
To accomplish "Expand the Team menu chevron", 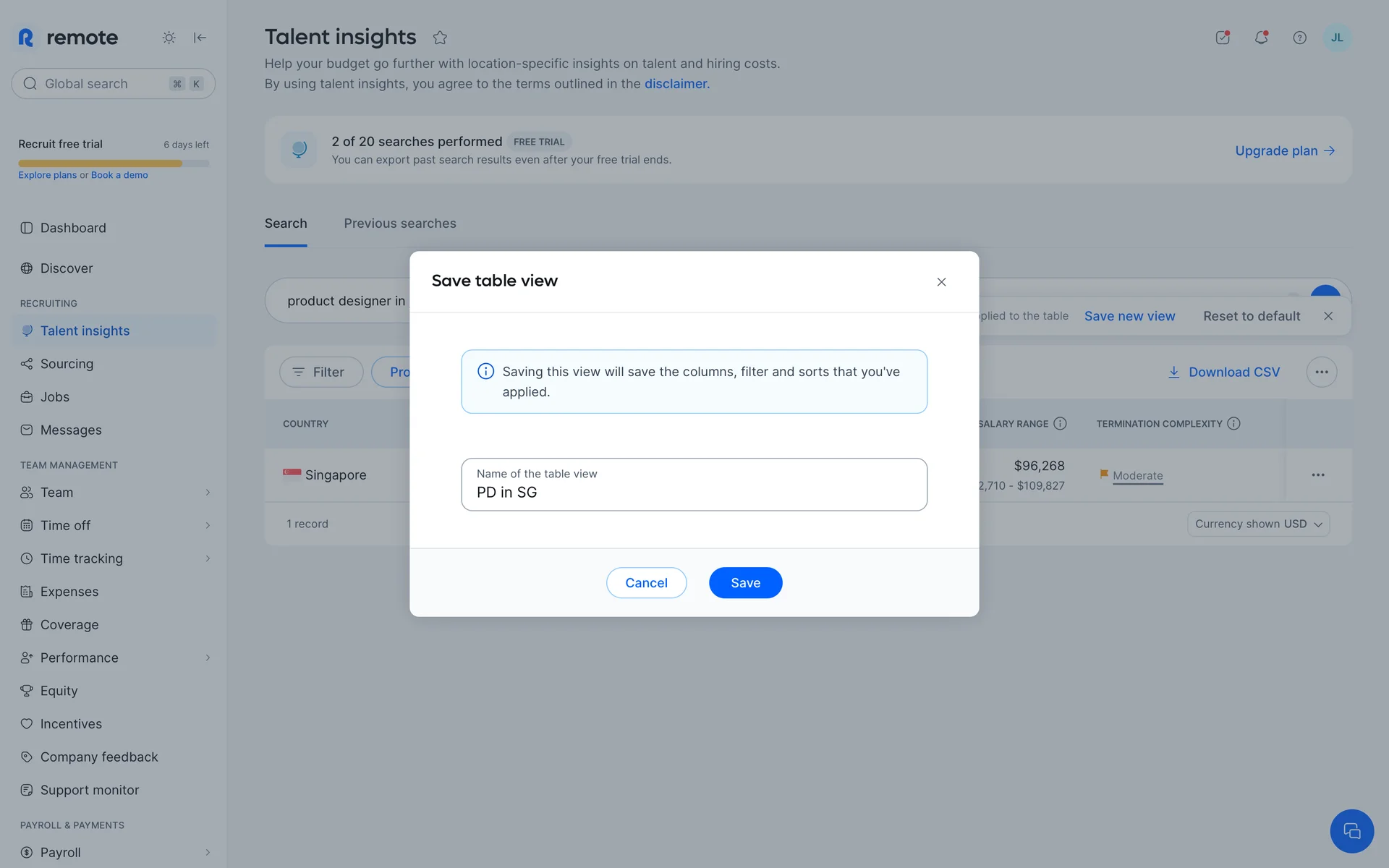I will (208, 493).
